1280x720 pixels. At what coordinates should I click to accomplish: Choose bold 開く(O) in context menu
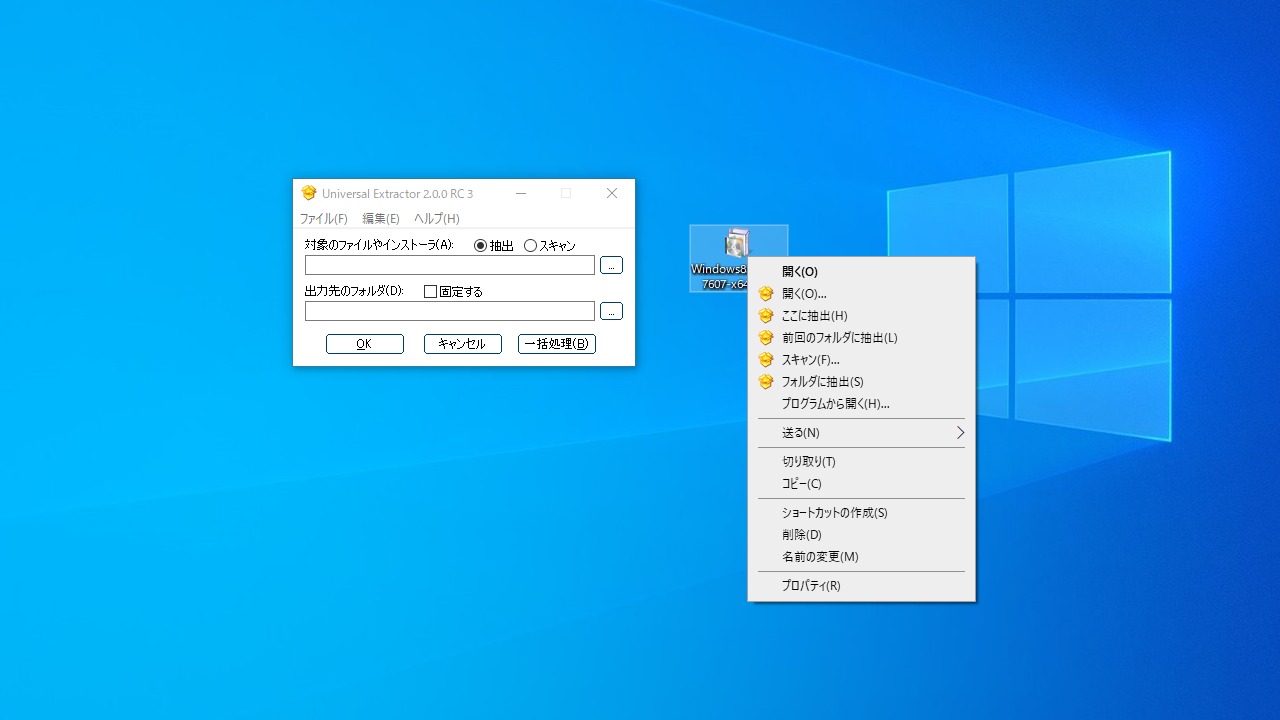[x=861, y=272]
